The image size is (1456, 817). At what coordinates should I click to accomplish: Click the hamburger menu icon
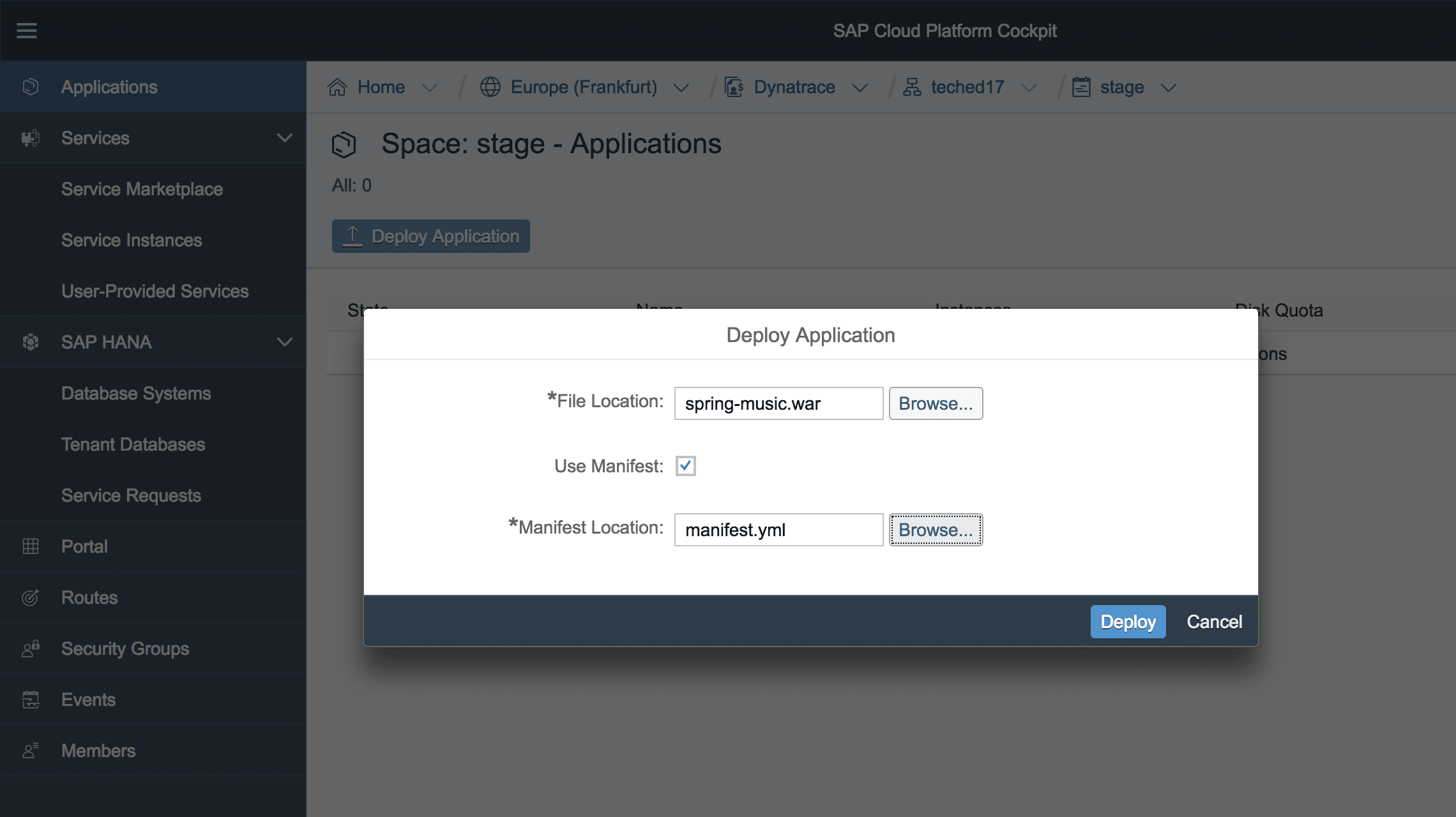27,30
